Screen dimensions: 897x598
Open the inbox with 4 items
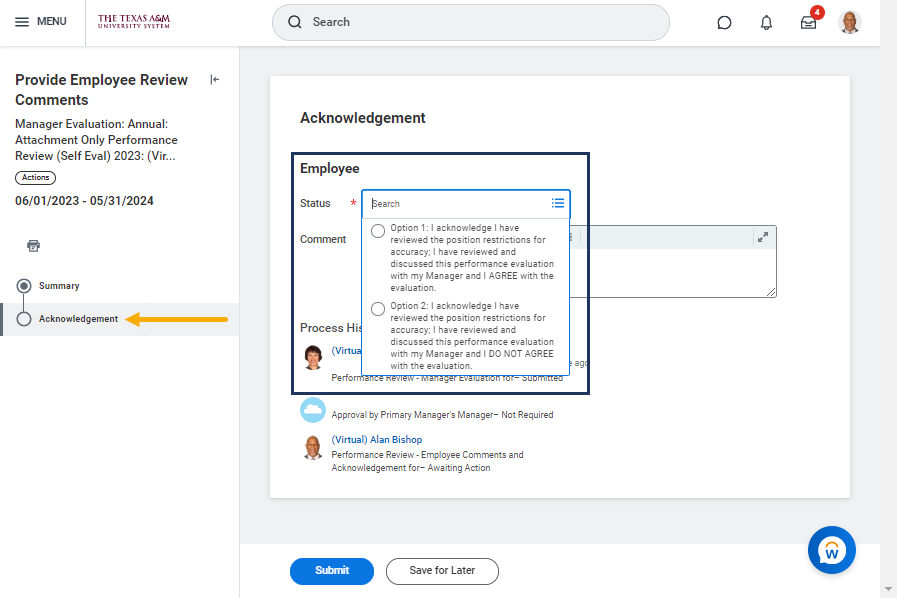click(808, 23)
